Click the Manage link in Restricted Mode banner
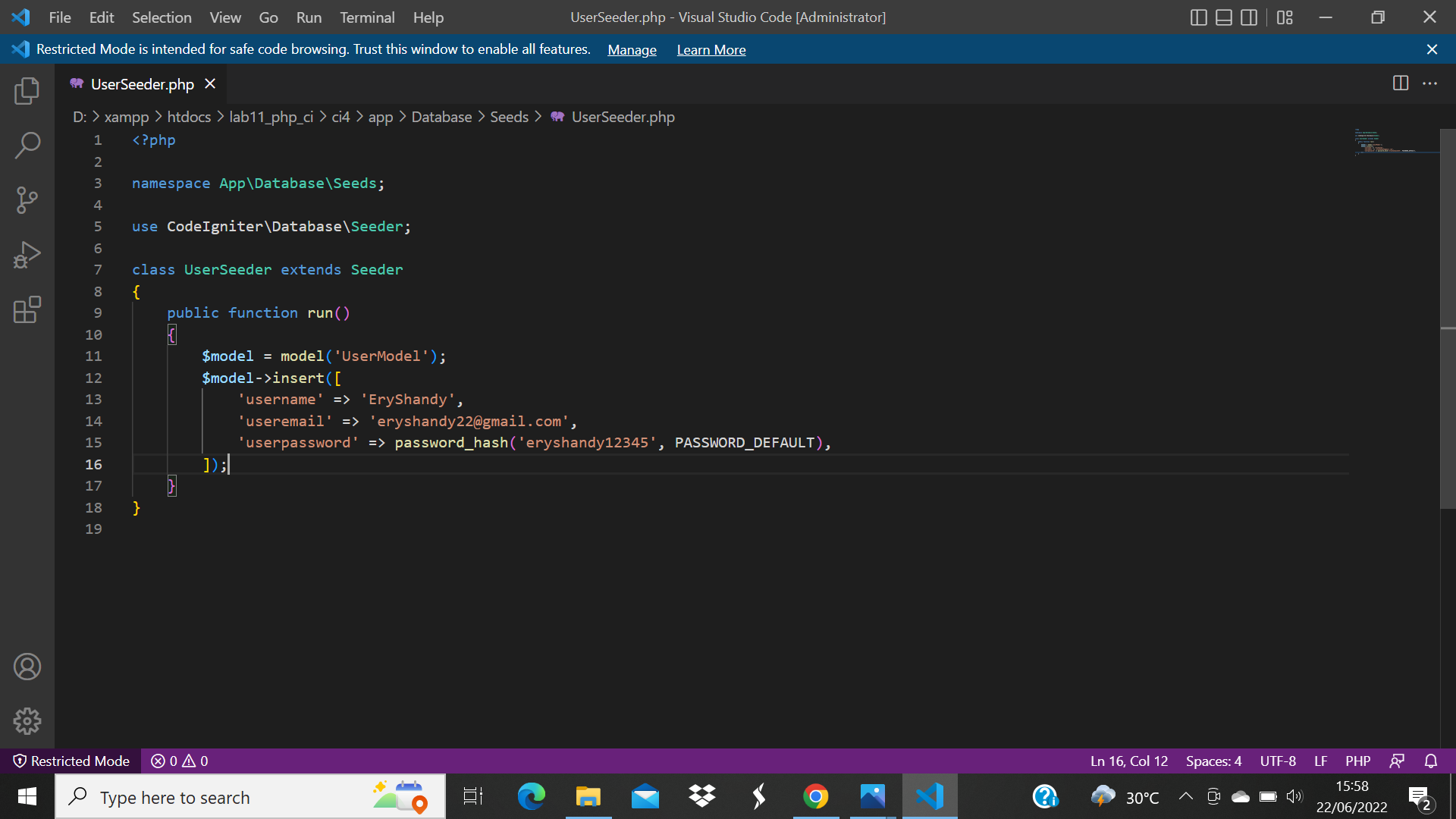The image size is (1456, 819). [x=632, y=49]
